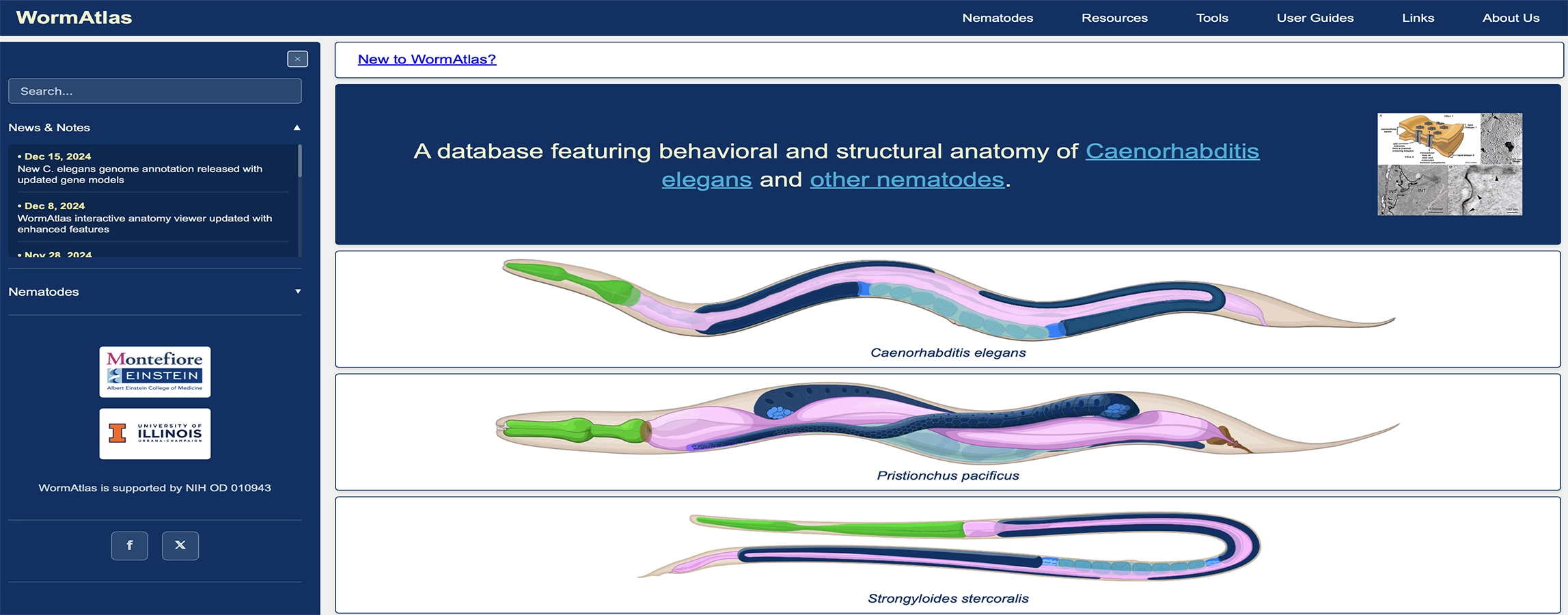Click the electron micrograph thumbnail in banner
Screen dimensions: 1568x615
click(1450, 164)
